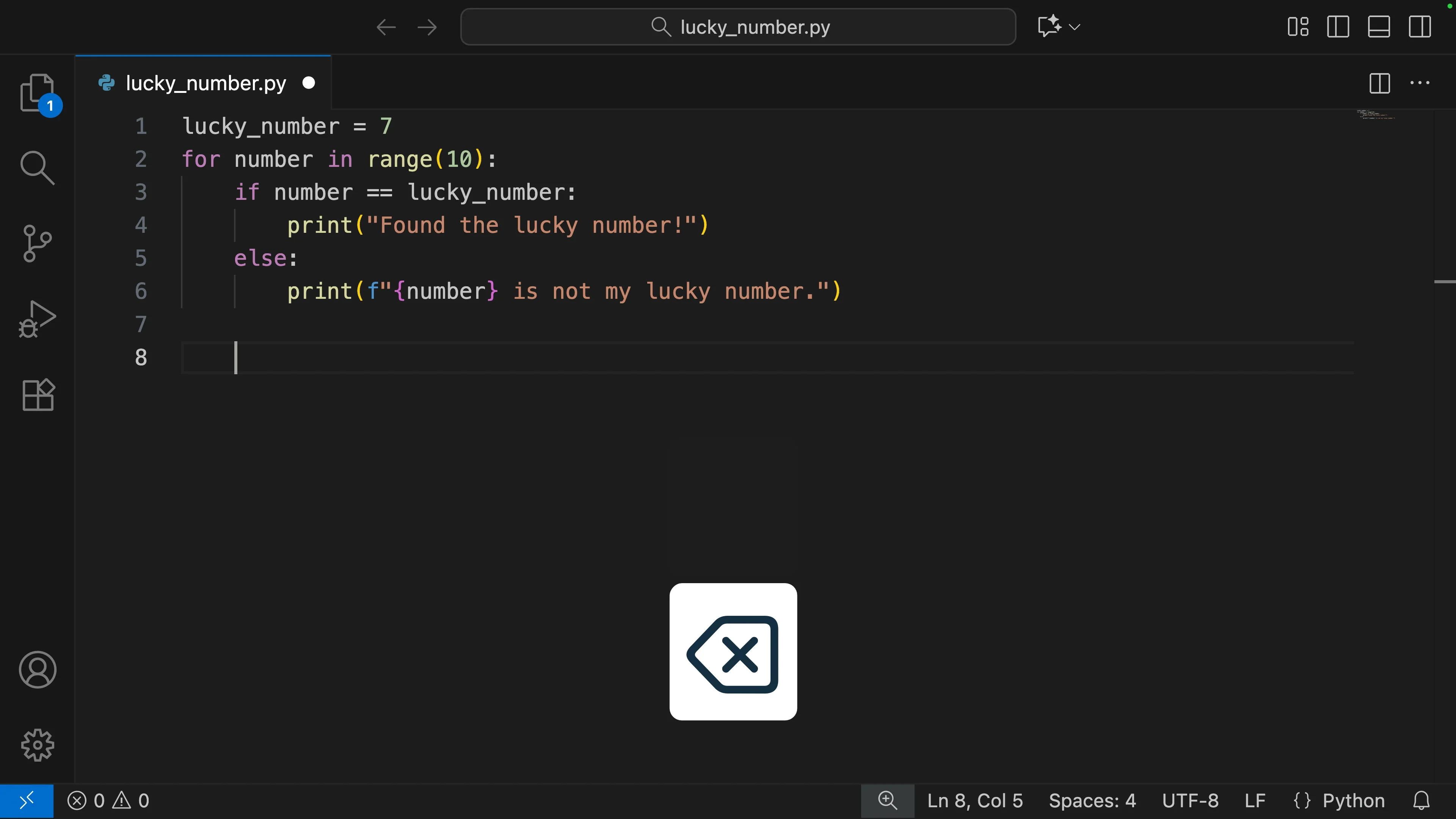Toggle the bottom panel visibility
The height and width of the screenshot is (819, 1456).
tap(1379, 27)
